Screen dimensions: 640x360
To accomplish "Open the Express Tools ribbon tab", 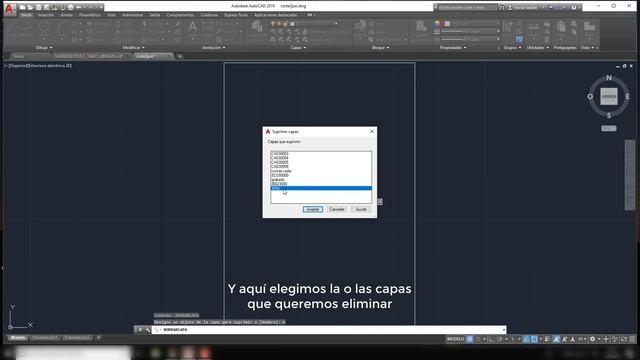I will (x=236, y=15).
